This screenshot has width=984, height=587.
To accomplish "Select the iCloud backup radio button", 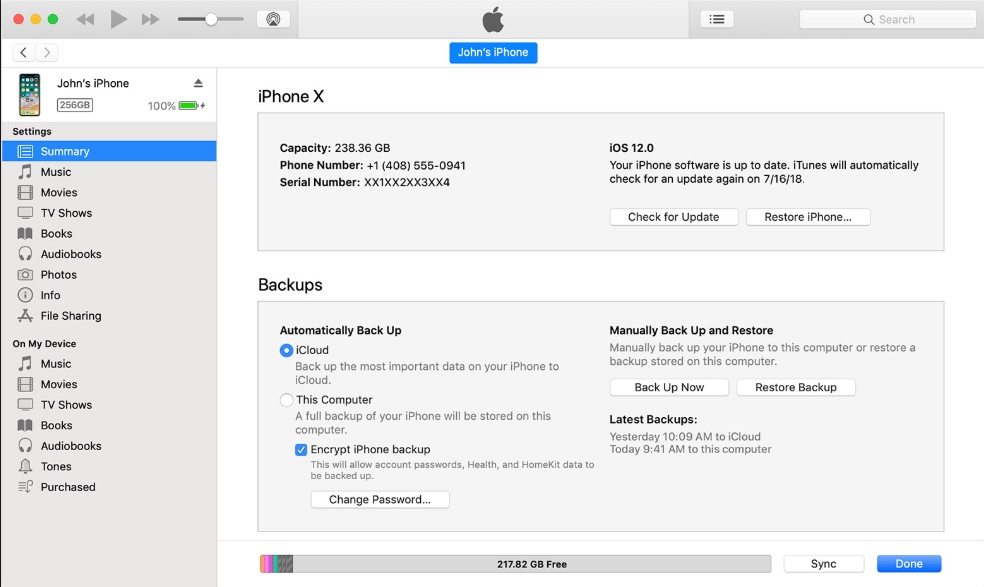I will coord(287,351).
